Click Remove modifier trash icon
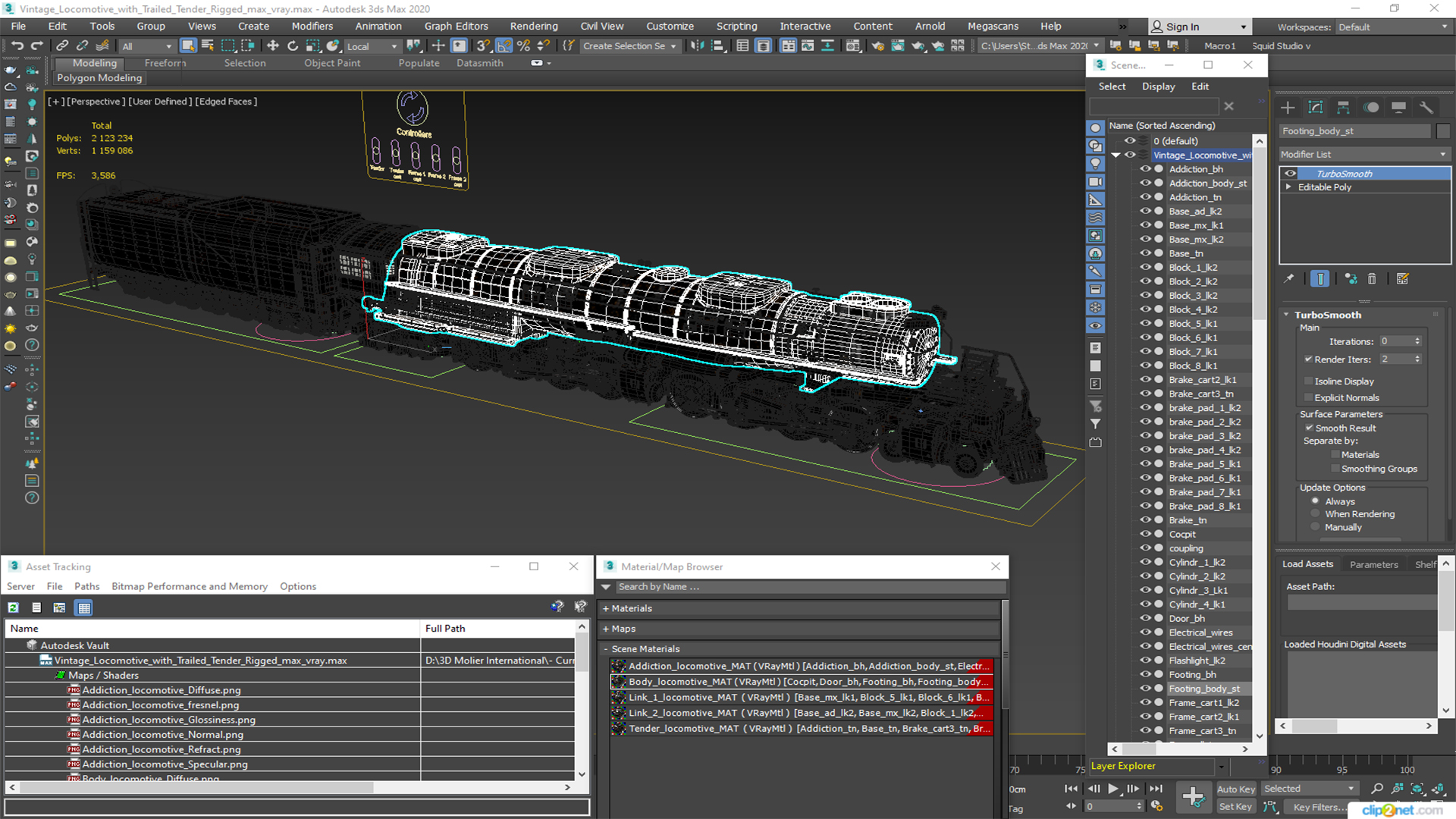Screen dimensions: 1456x819 (1372, 279)
